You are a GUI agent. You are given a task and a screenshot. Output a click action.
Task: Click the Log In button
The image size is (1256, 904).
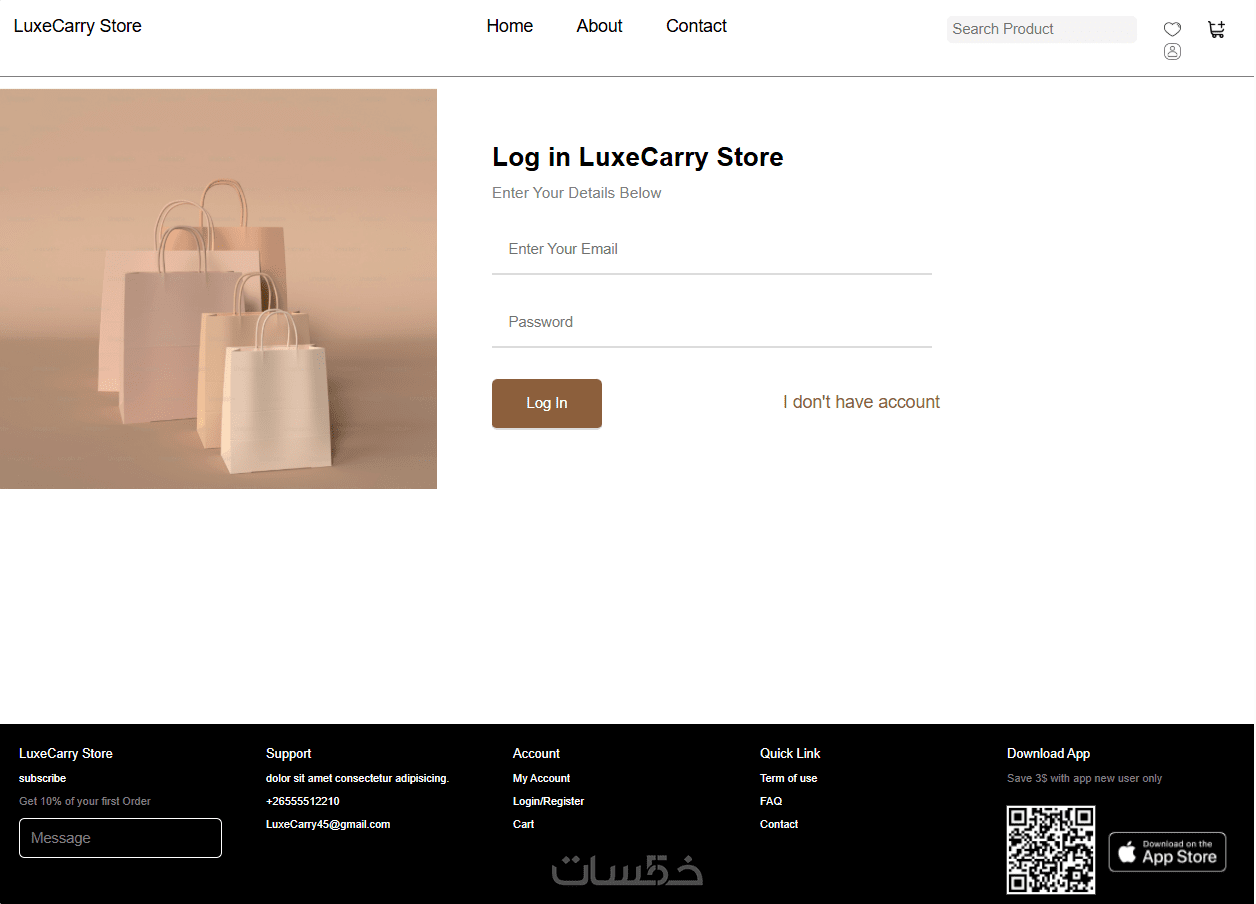(x=547, y=403)
